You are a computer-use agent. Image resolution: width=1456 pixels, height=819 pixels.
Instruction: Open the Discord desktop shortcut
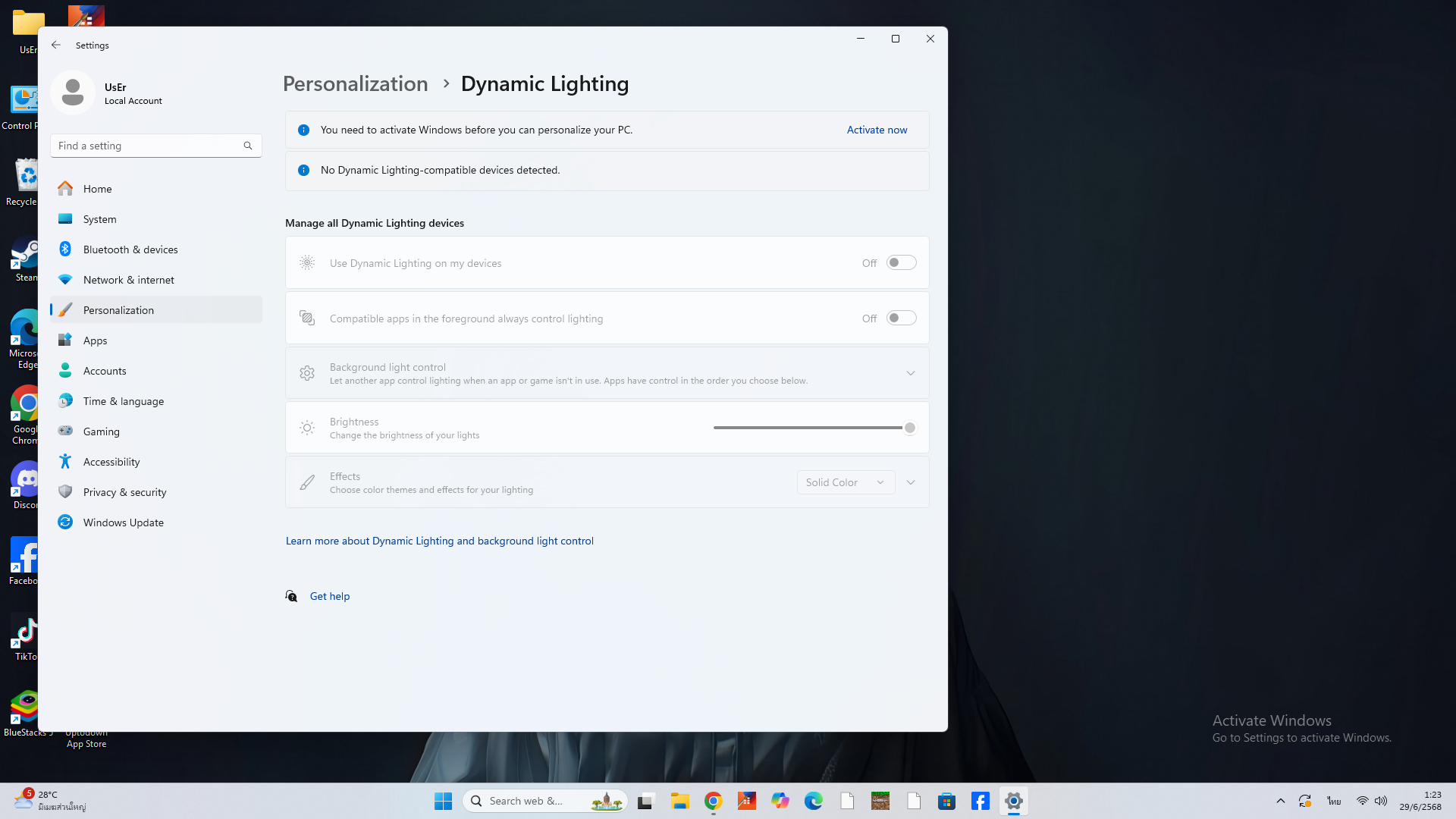[25, 485]
